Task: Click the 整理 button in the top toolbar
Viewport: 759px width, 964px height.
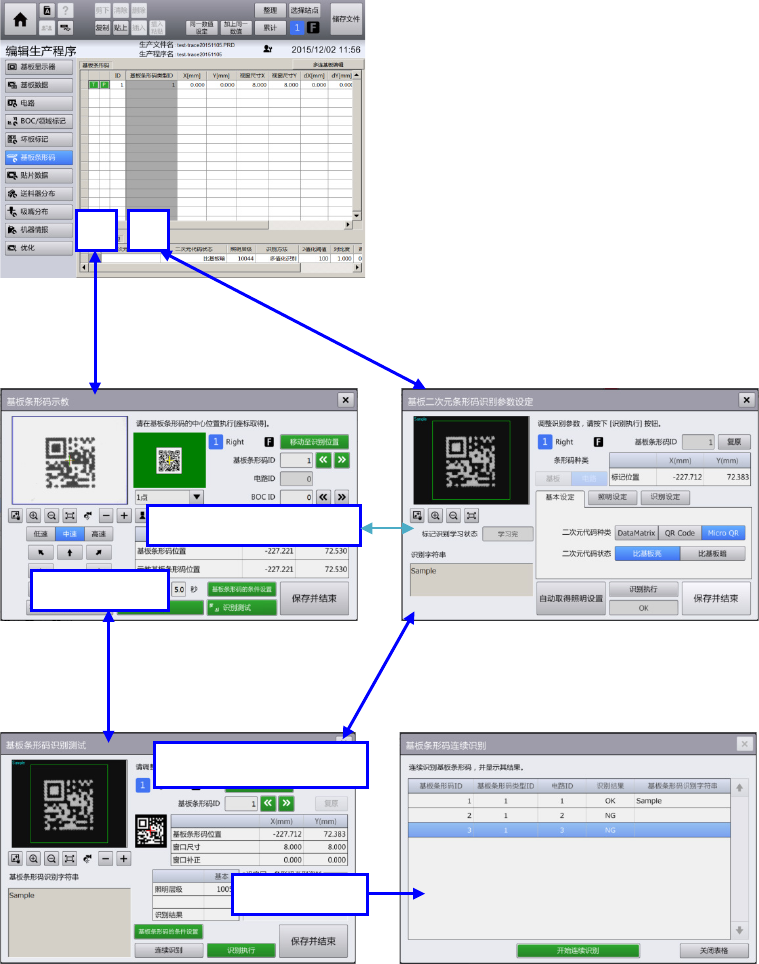Action: (270, 10)
